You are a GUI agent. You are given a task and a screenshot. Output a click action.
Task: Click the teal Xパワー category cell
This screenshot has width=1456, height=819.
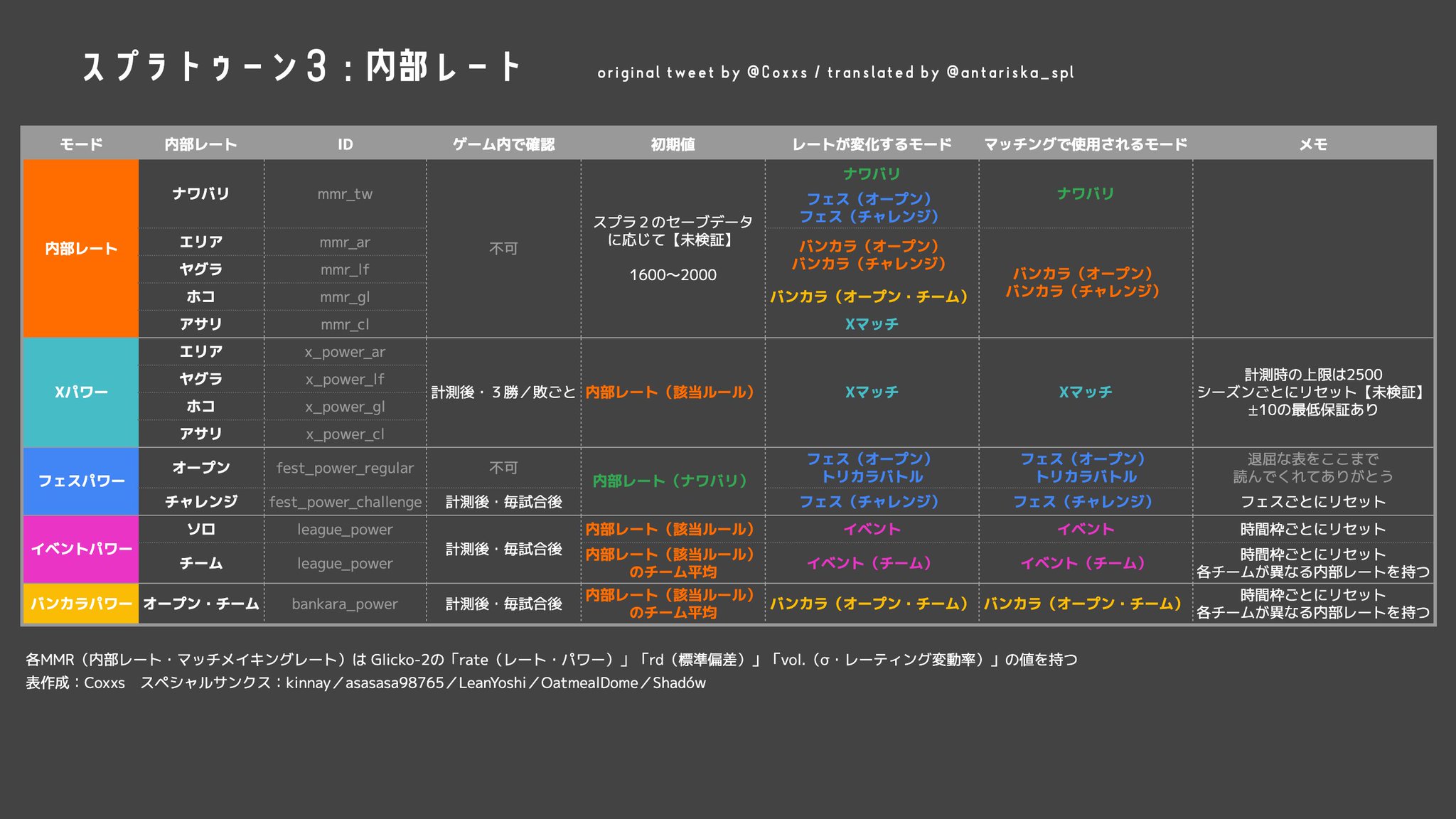point(81,392)
